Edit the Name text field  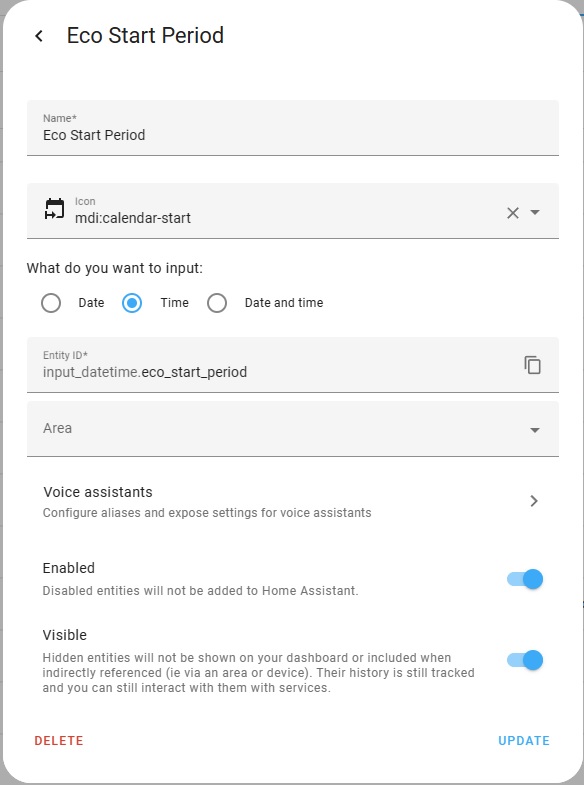pyautogui.click(x=293, y=128)
